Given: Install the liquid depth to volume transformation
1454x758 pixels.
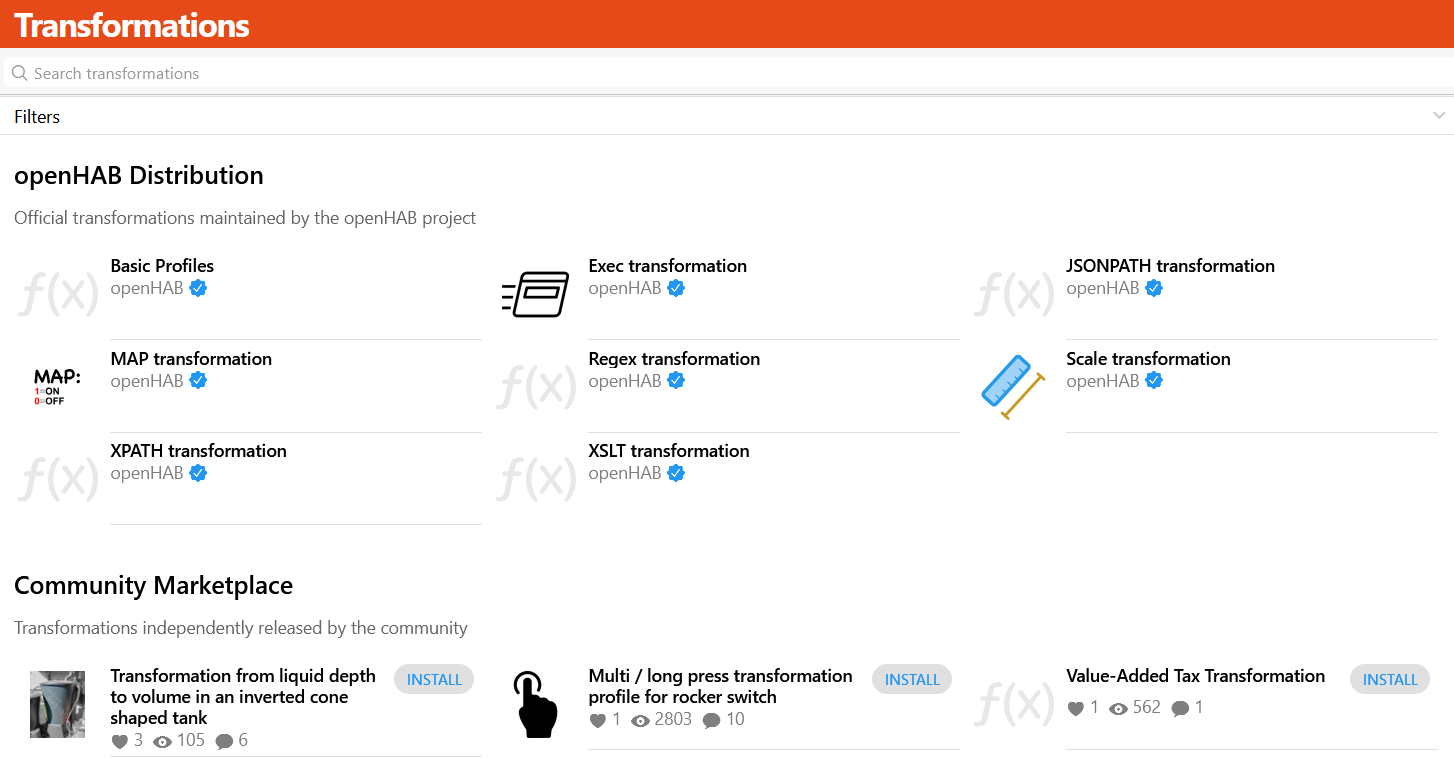Looking at the screenshot, I should click(x=434, y=680).
